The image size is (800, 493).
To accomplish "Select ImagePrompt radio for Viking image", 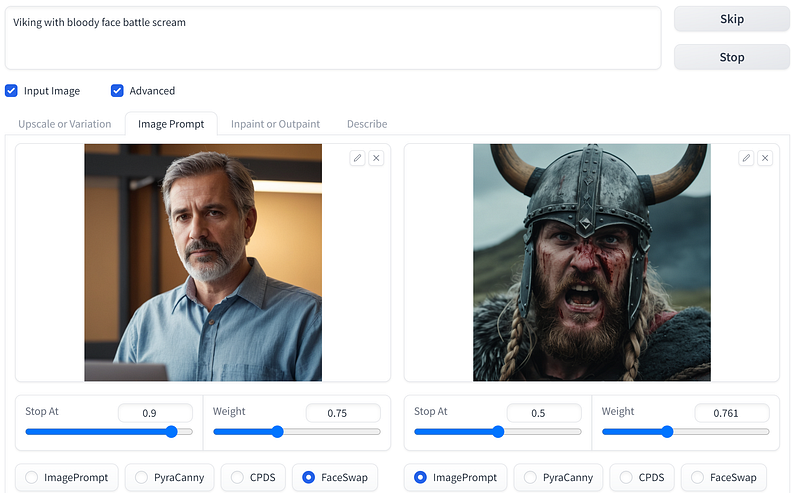I will tap(420, 477).
